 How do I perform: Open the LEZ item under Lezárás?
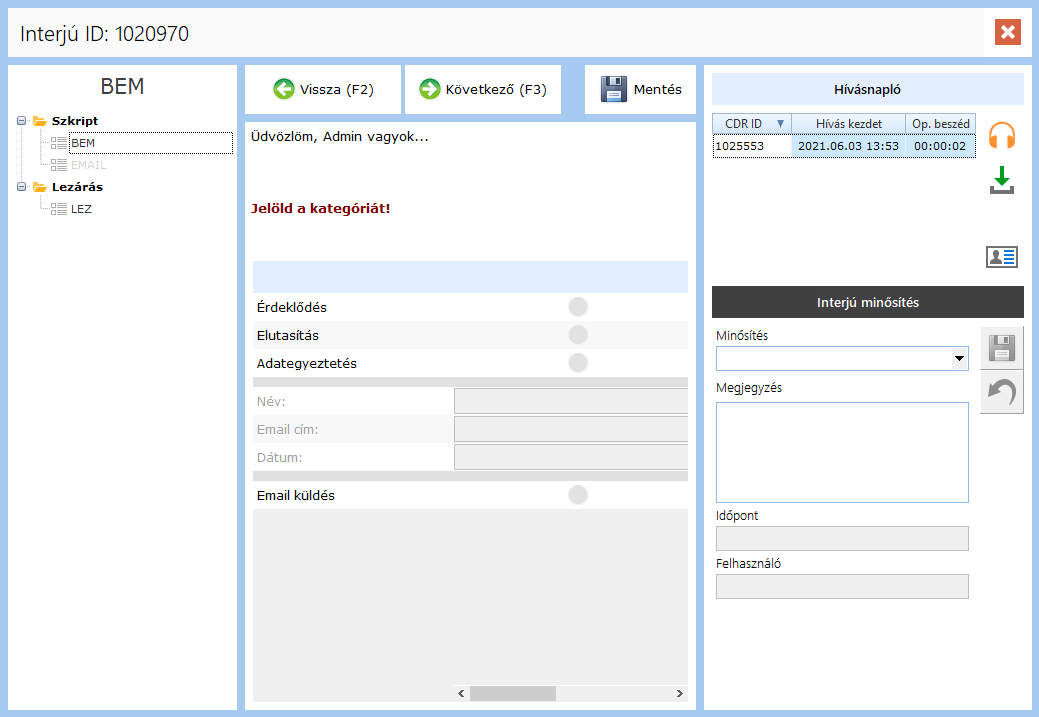[x=81, y=209]
